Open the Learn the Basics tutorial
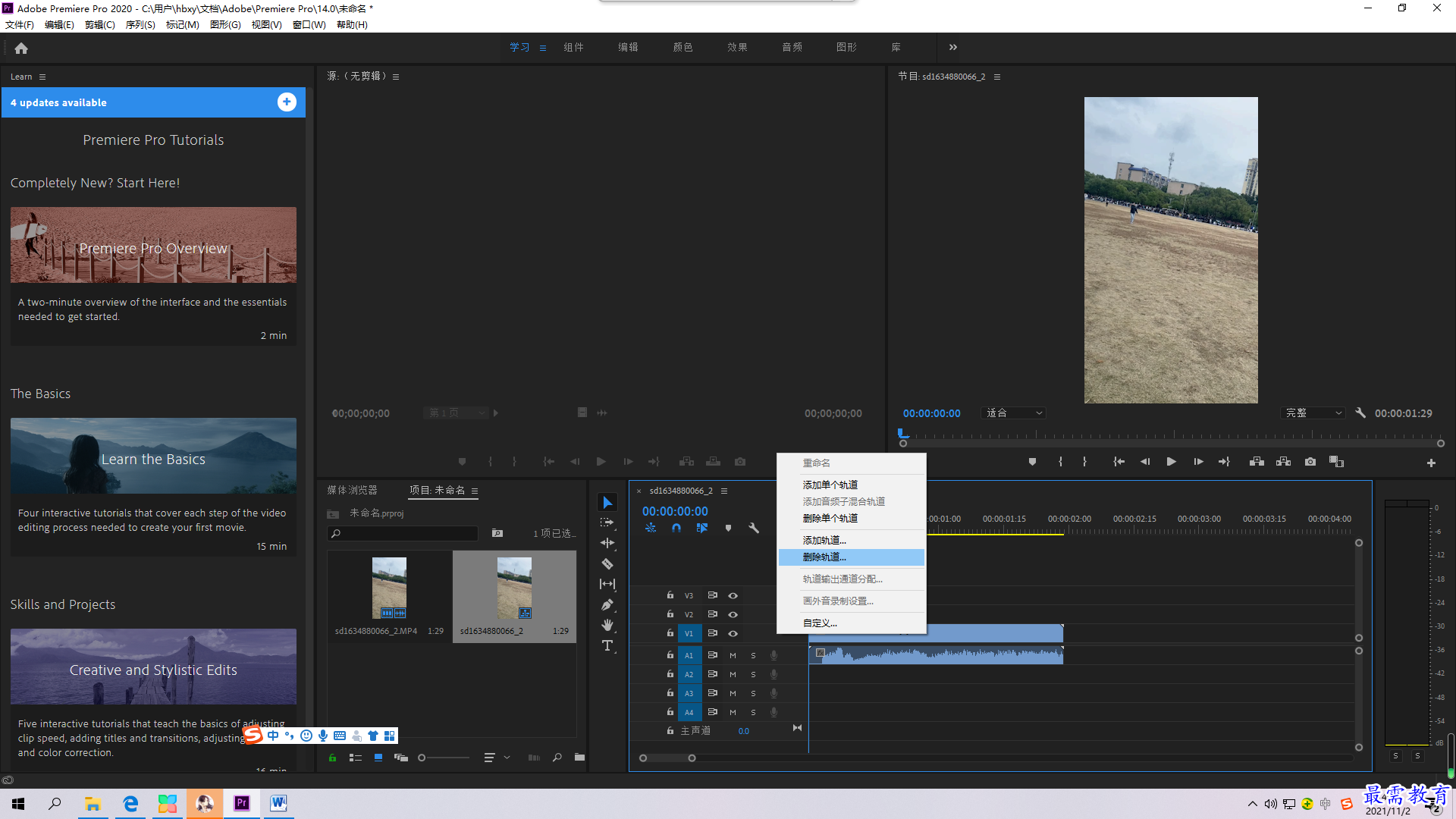Image resolution: width=1456 pixels, height=819 pixels. tap(153, 456)
